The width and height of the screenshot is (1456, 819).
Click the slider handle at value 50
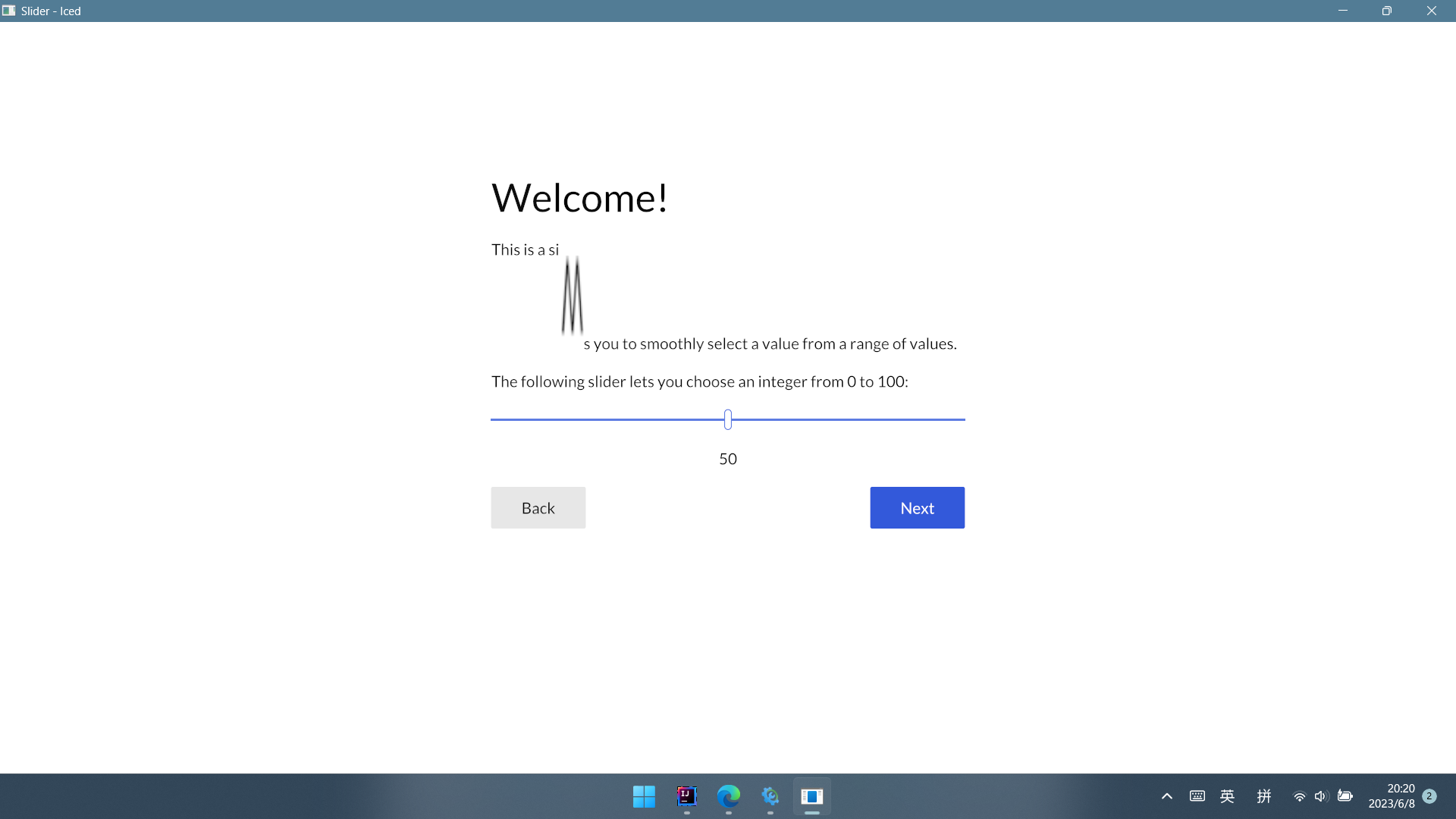click(x=727, y=419)
